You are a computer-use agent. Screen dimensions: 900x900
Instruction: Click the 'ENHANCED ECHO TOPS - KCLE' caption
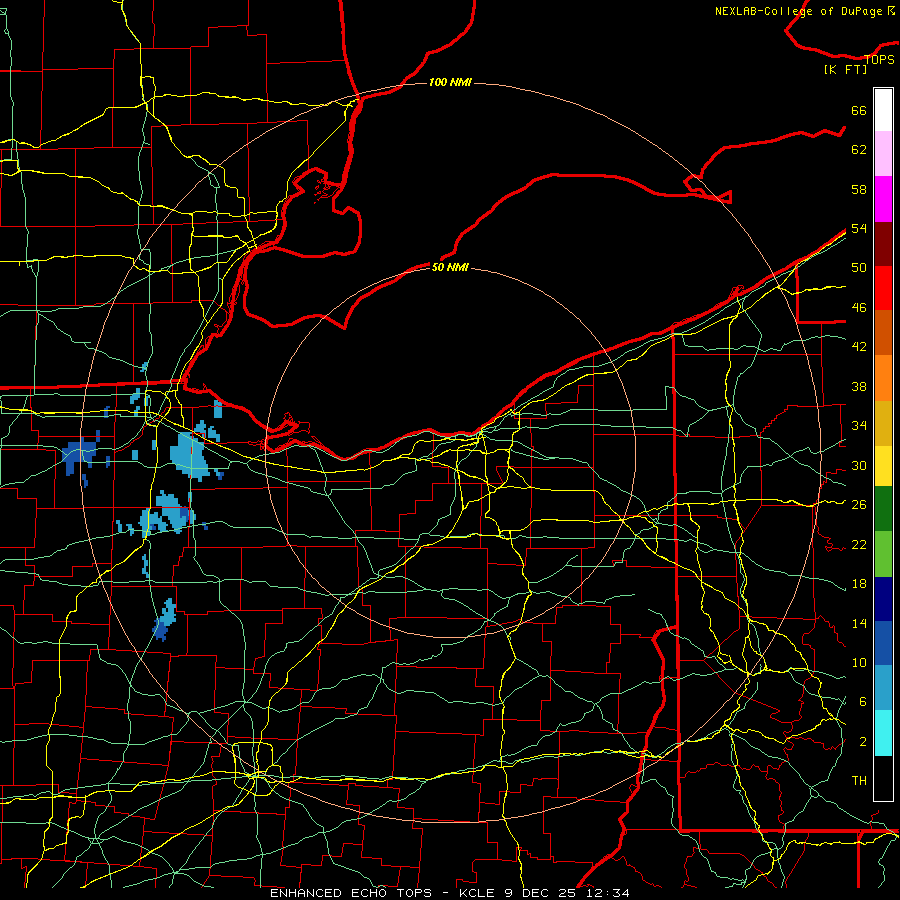coord(382,893)
